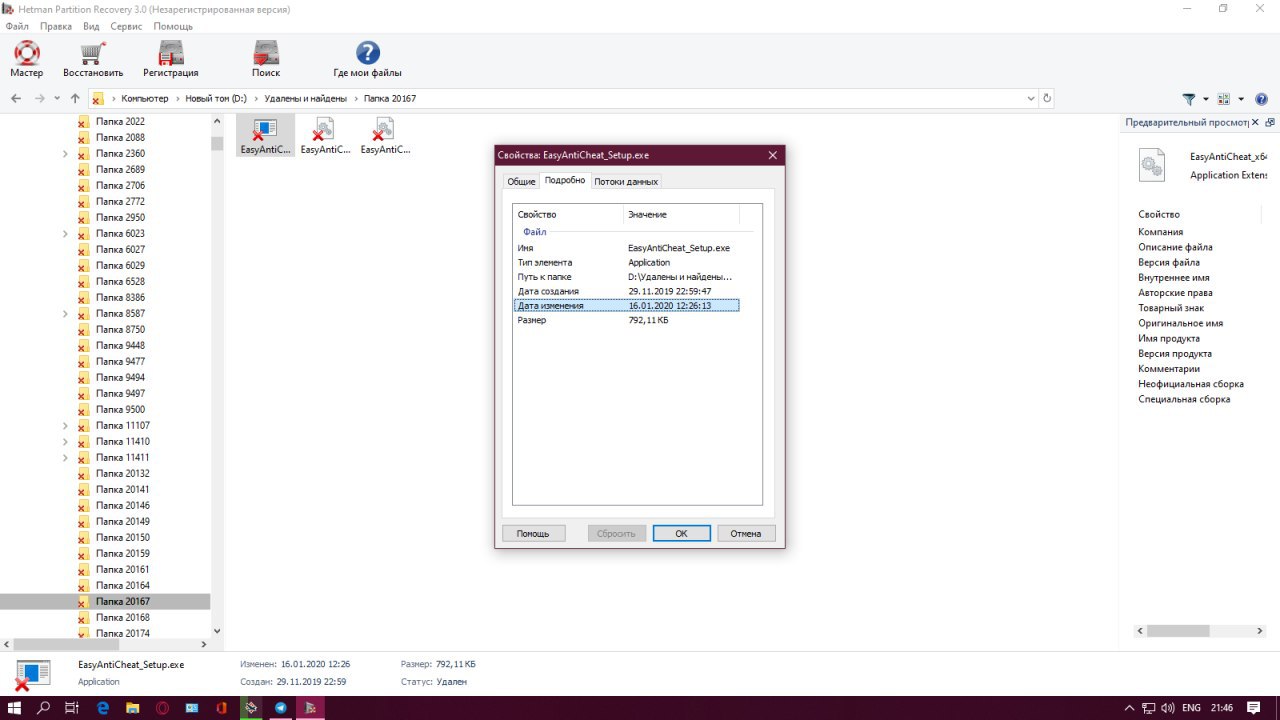
Task: Go up one folder level arrow
Action: tap(75, 99)
